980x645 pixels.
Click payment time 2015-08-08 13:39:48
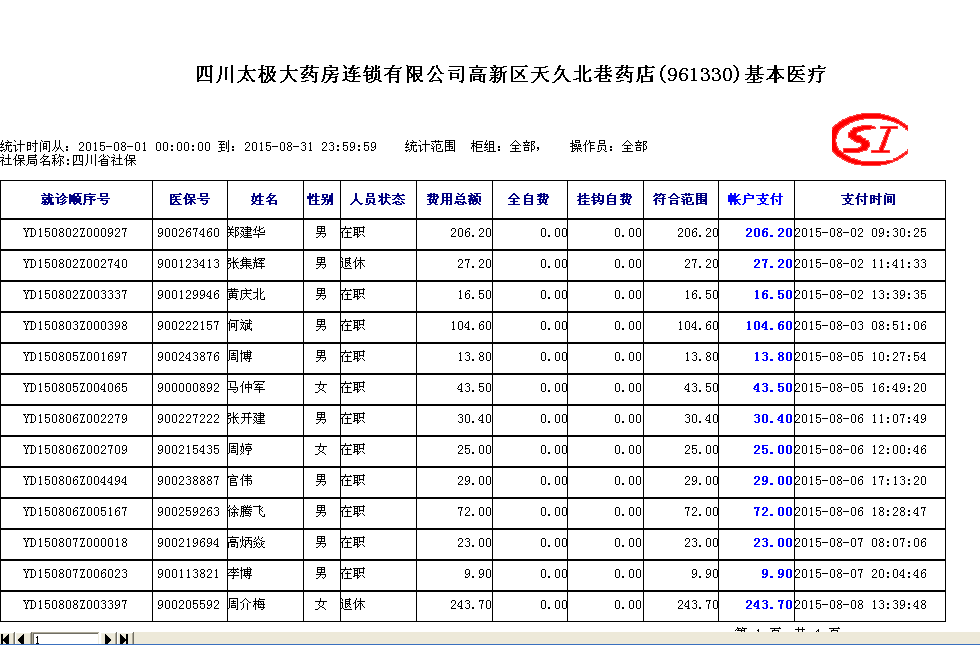tap(861, 605)
